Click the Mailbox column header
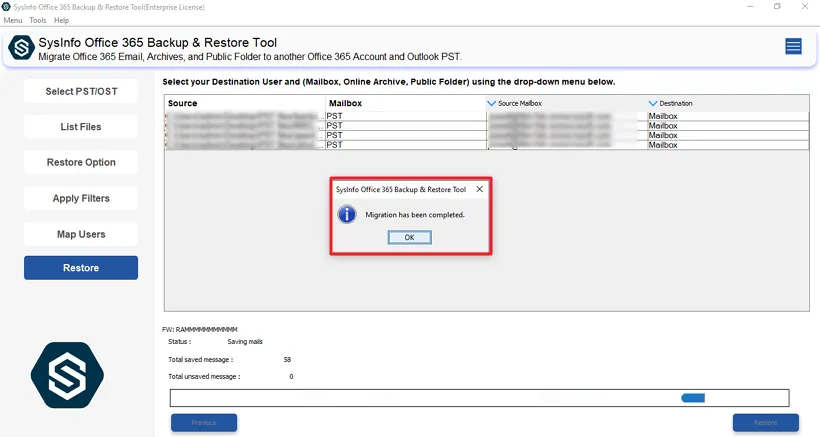820x437 pixels. click(x=406, y=104)
